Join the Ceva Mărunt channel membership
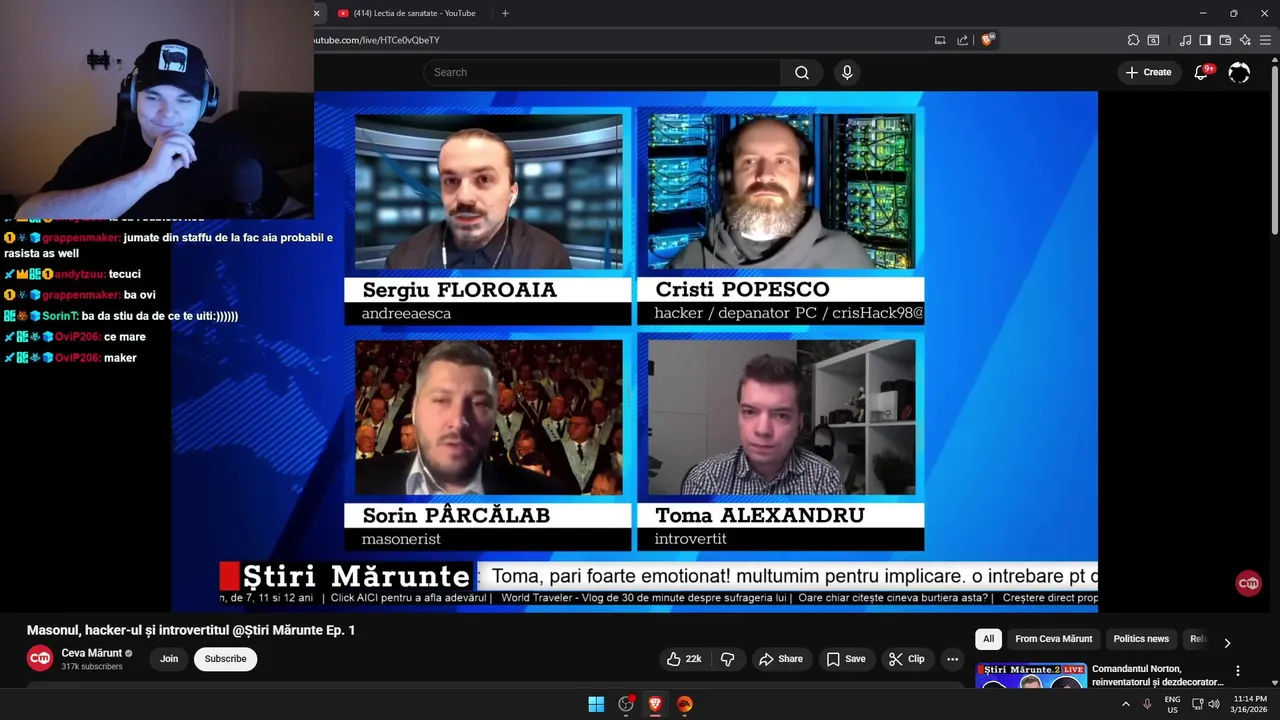The image size is (1280, 720). click(169, 659)
